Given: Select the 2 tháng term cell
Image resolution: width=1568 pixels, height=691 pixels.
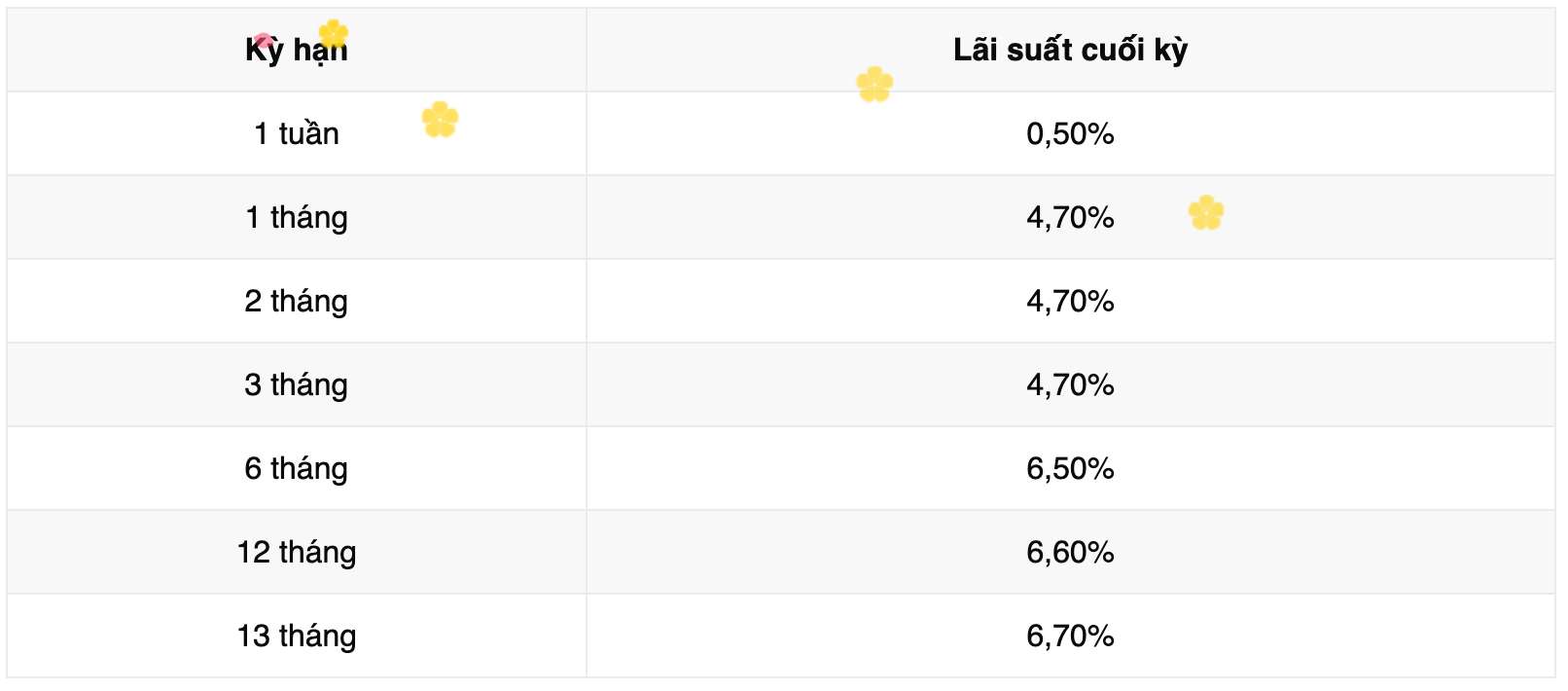Looking at the screenshot, I should click(296, 301).
